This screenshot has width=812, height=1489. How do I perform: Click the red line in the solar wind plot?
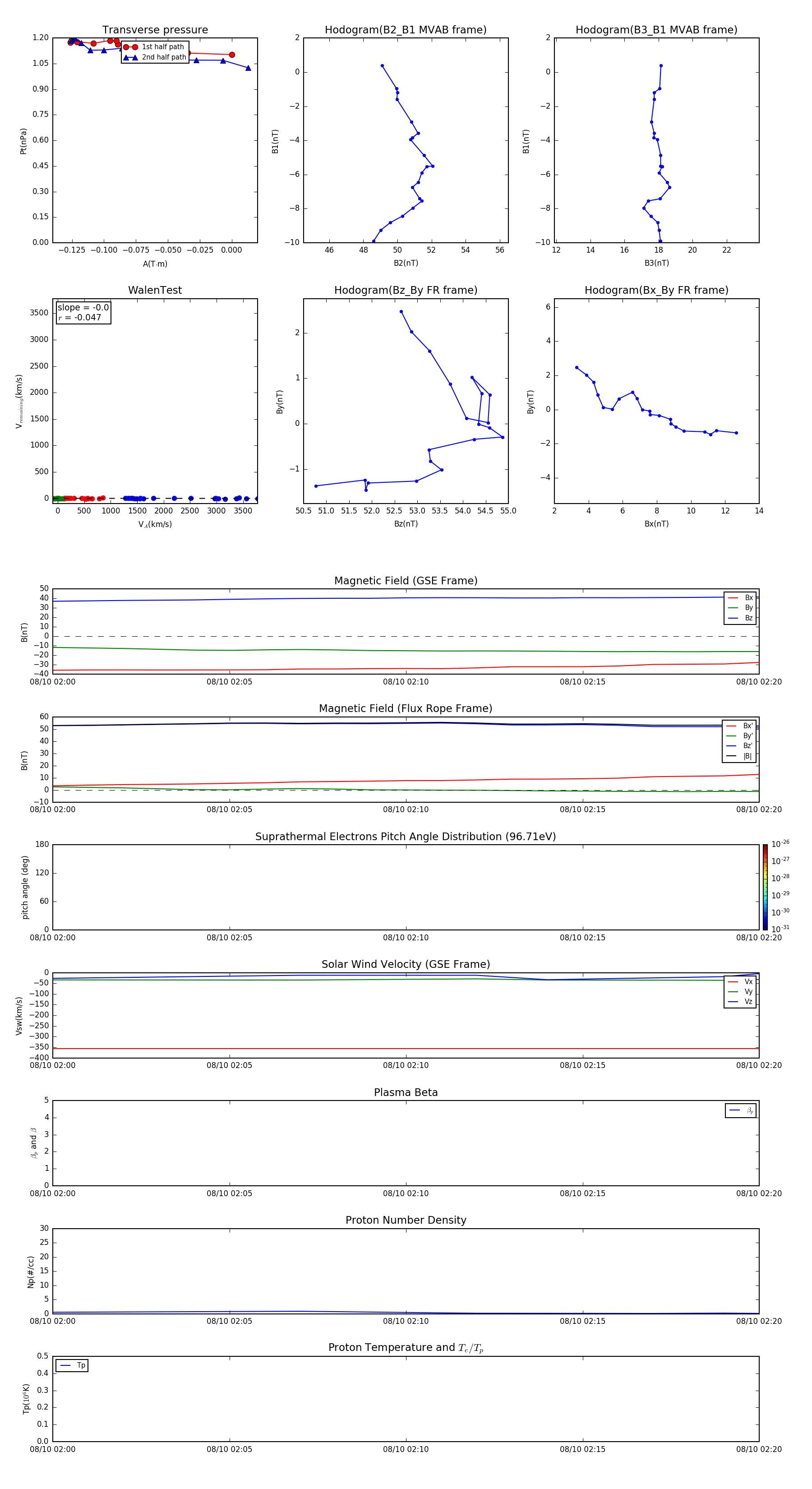406,1049
